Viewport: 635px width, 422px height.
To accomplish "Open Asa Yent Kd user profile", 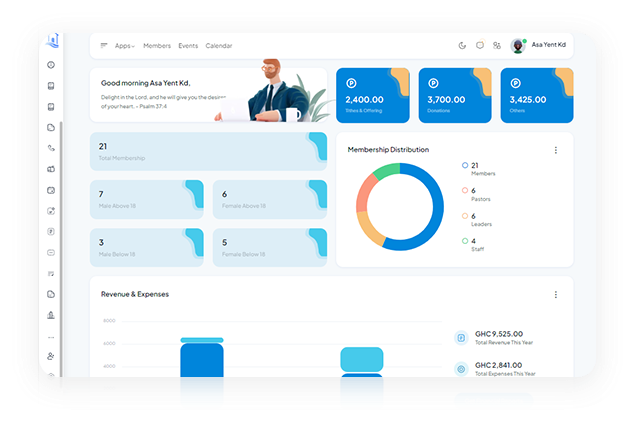I will point(540,45).
